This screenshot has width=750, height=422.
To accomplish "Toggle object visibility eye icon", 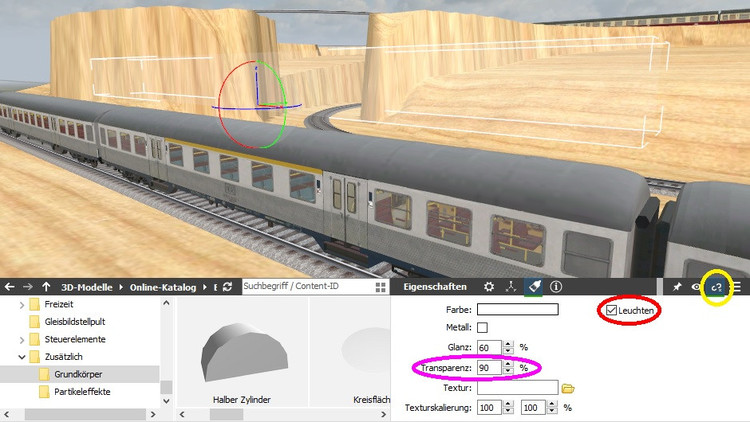I will click(x=696, y=287).
